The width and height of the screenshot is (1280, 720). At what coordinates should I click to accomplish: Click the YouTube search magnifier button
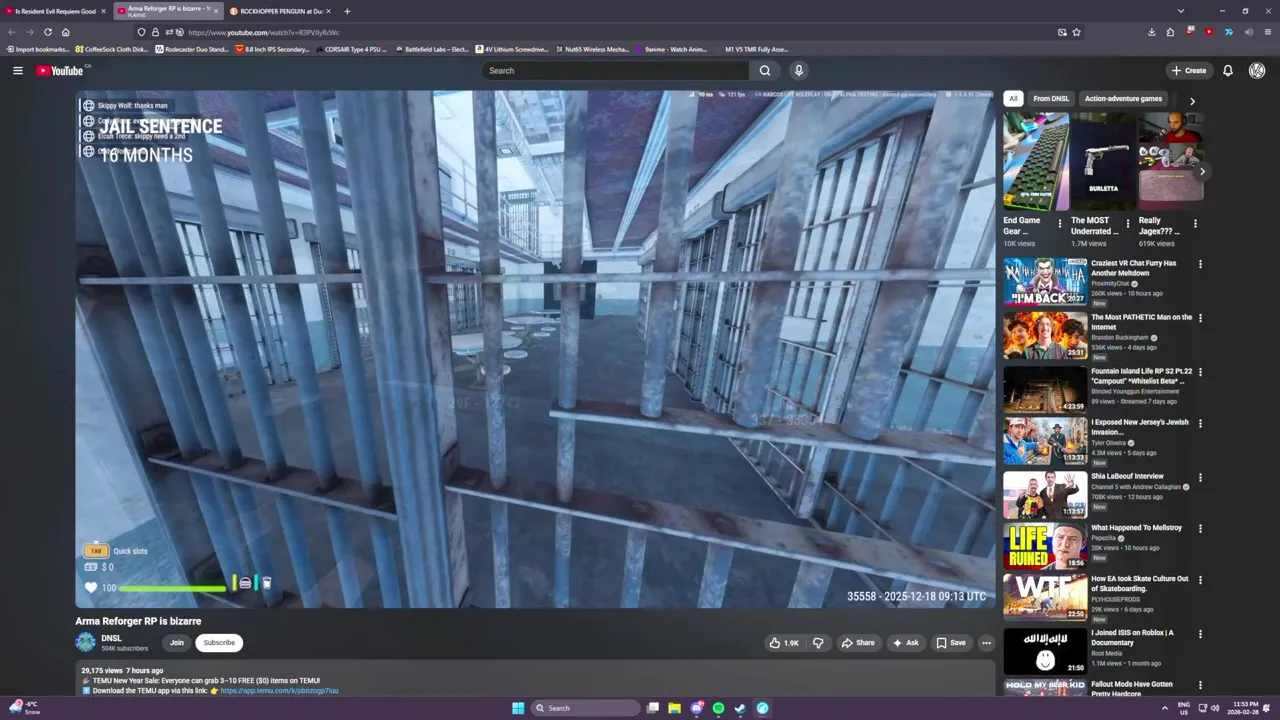(x=765, y=70)
